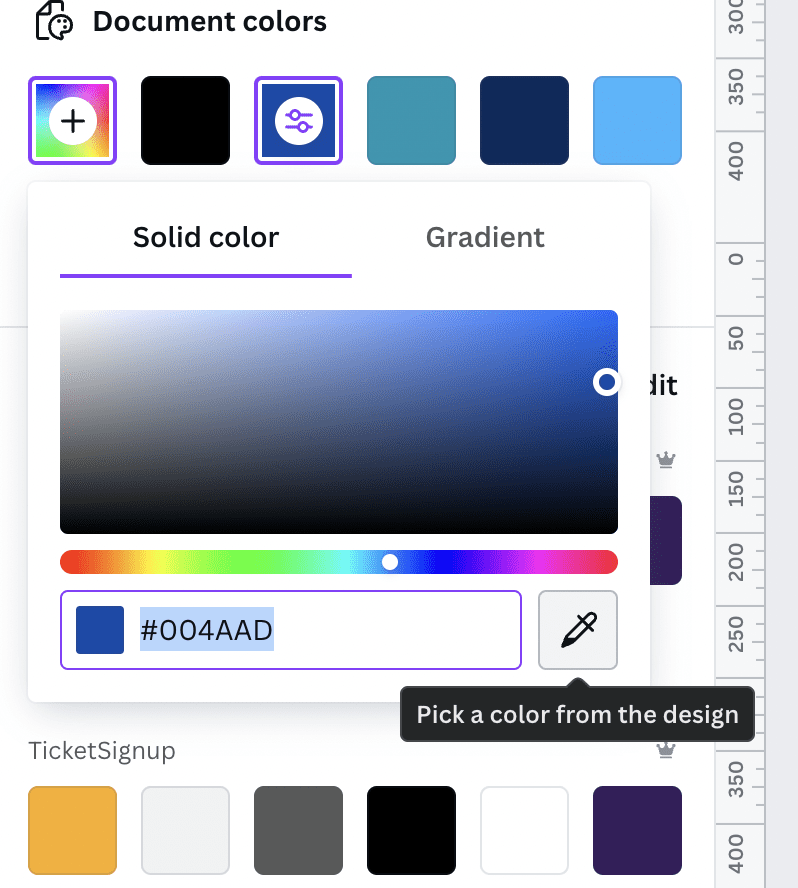
Task: Click the hex color code input field
Action: (291, 630)
